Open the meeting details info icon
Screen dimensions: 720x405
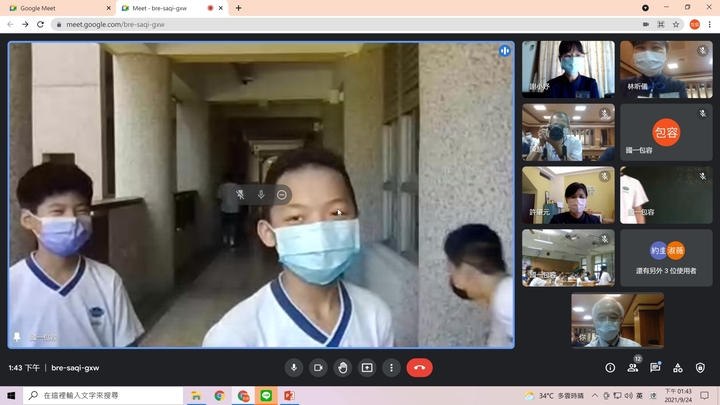(x=610, y=368)
